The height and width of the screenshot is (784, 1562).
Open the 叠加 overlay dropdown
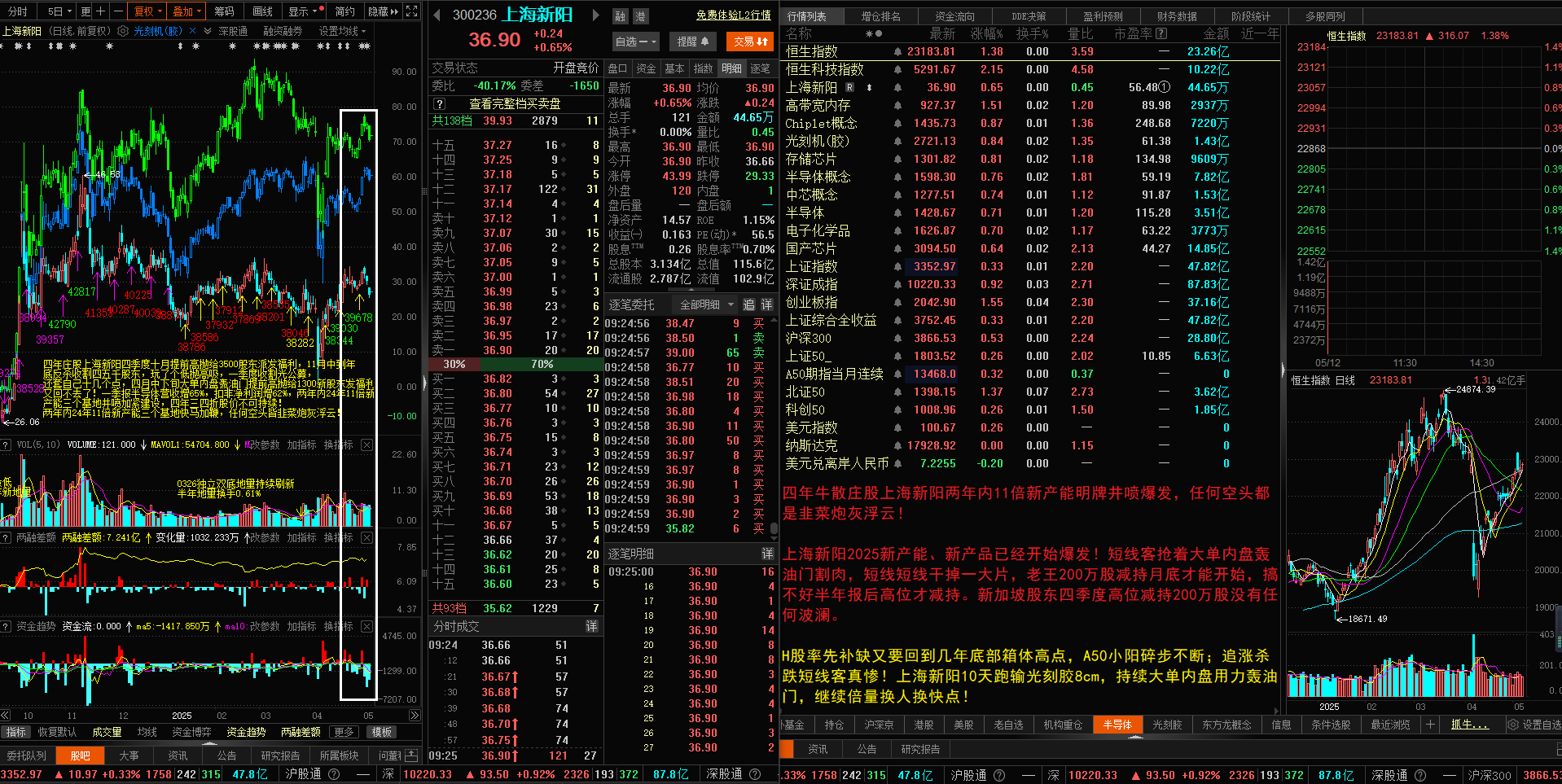[187, 11]
